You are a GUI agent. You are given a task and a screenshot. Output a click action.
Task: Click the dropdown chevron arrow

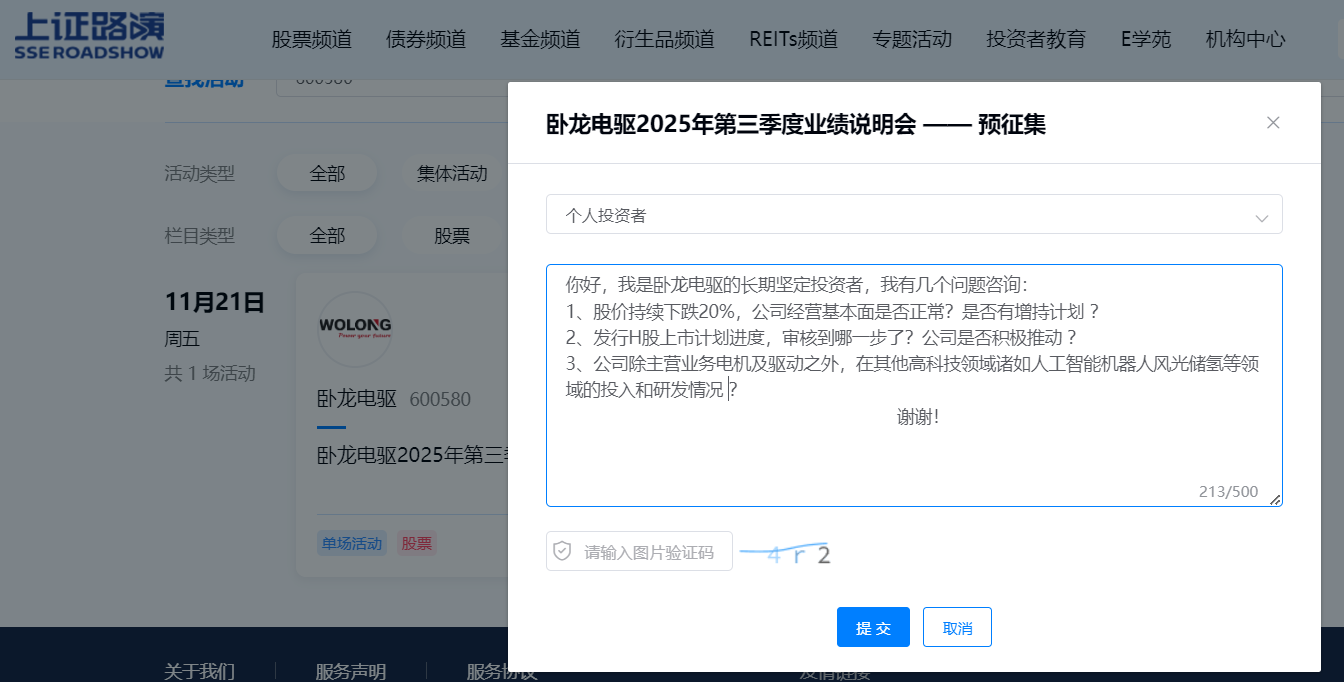(1262, 217)
